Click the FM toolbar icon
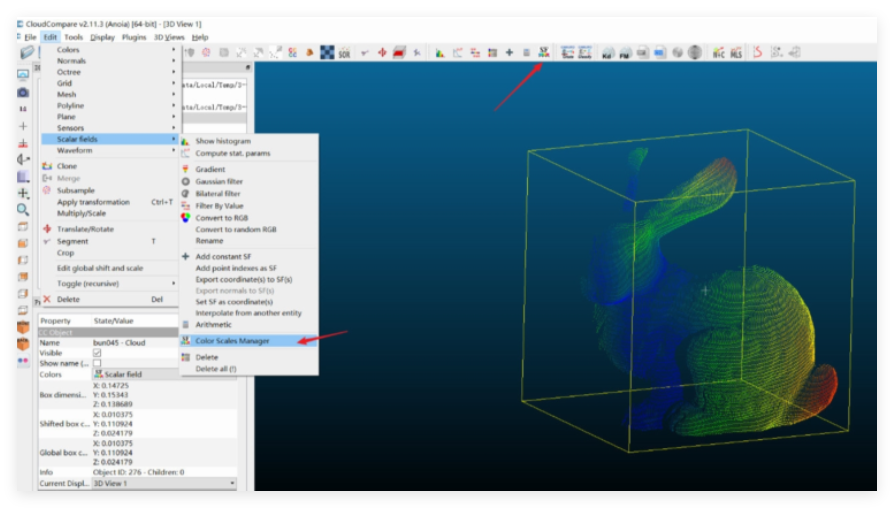 click(625, 53)
